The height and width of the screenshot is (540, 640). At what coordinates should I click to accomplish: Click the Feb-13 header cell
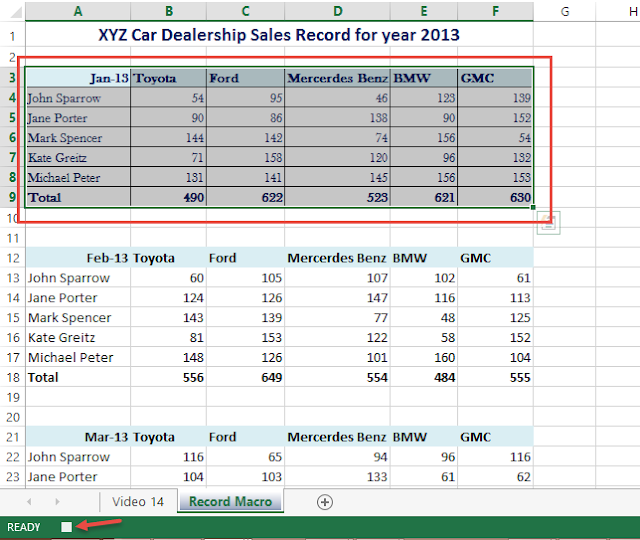pyautogui.click(x=78, y=258)
